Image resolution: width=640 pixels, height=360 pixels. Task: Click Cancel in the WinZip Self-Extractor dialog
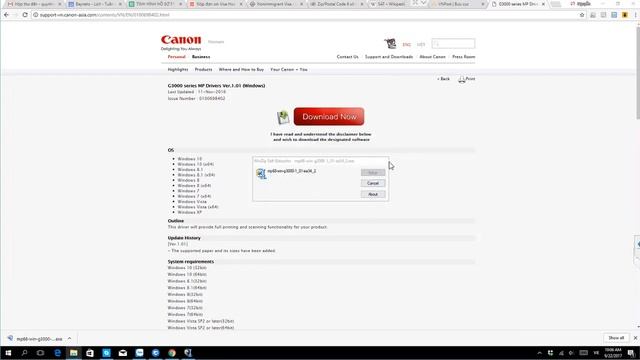(373, 183)
